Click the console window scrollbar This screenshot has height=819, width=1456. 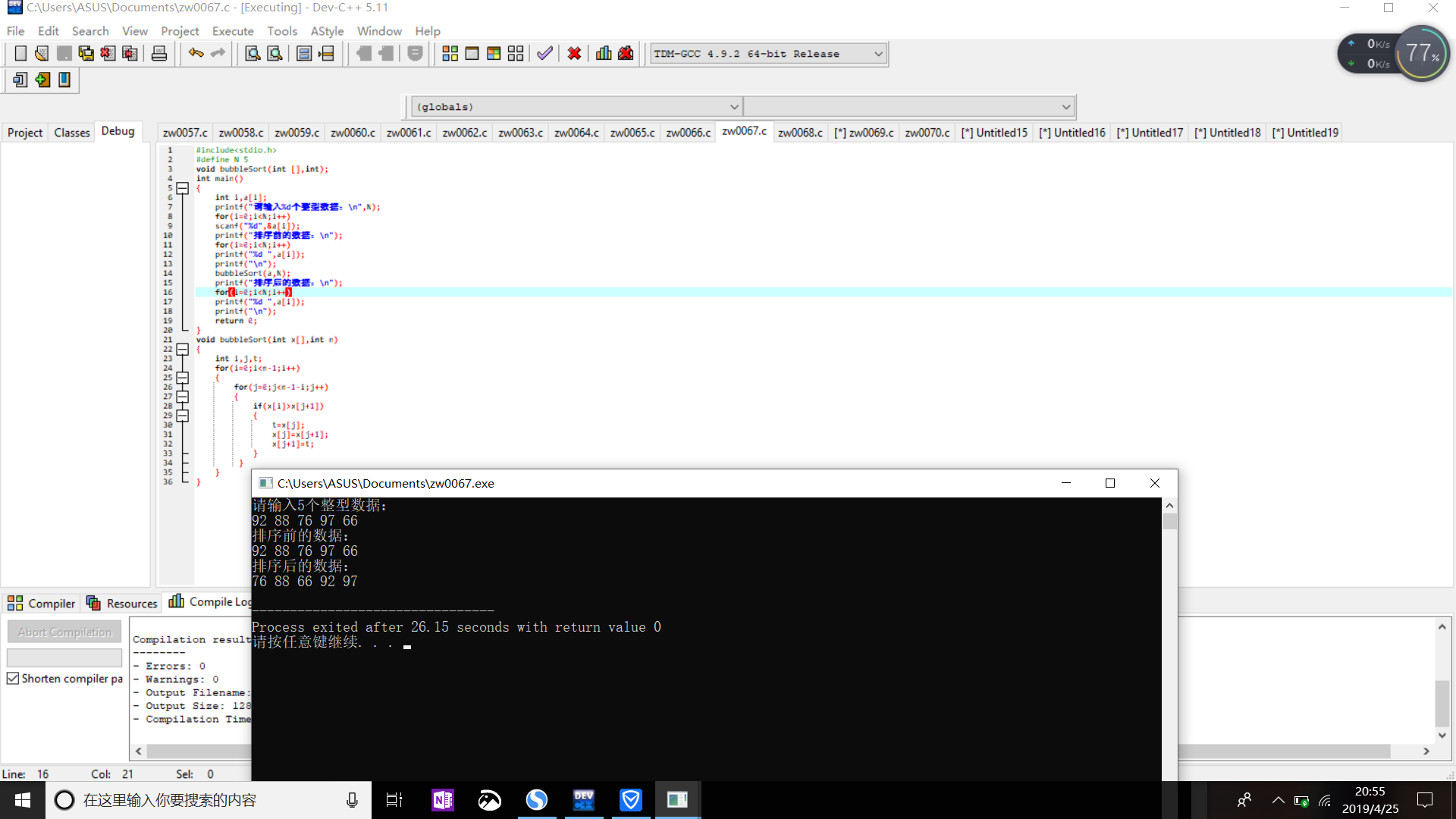tap(1169, 522)
